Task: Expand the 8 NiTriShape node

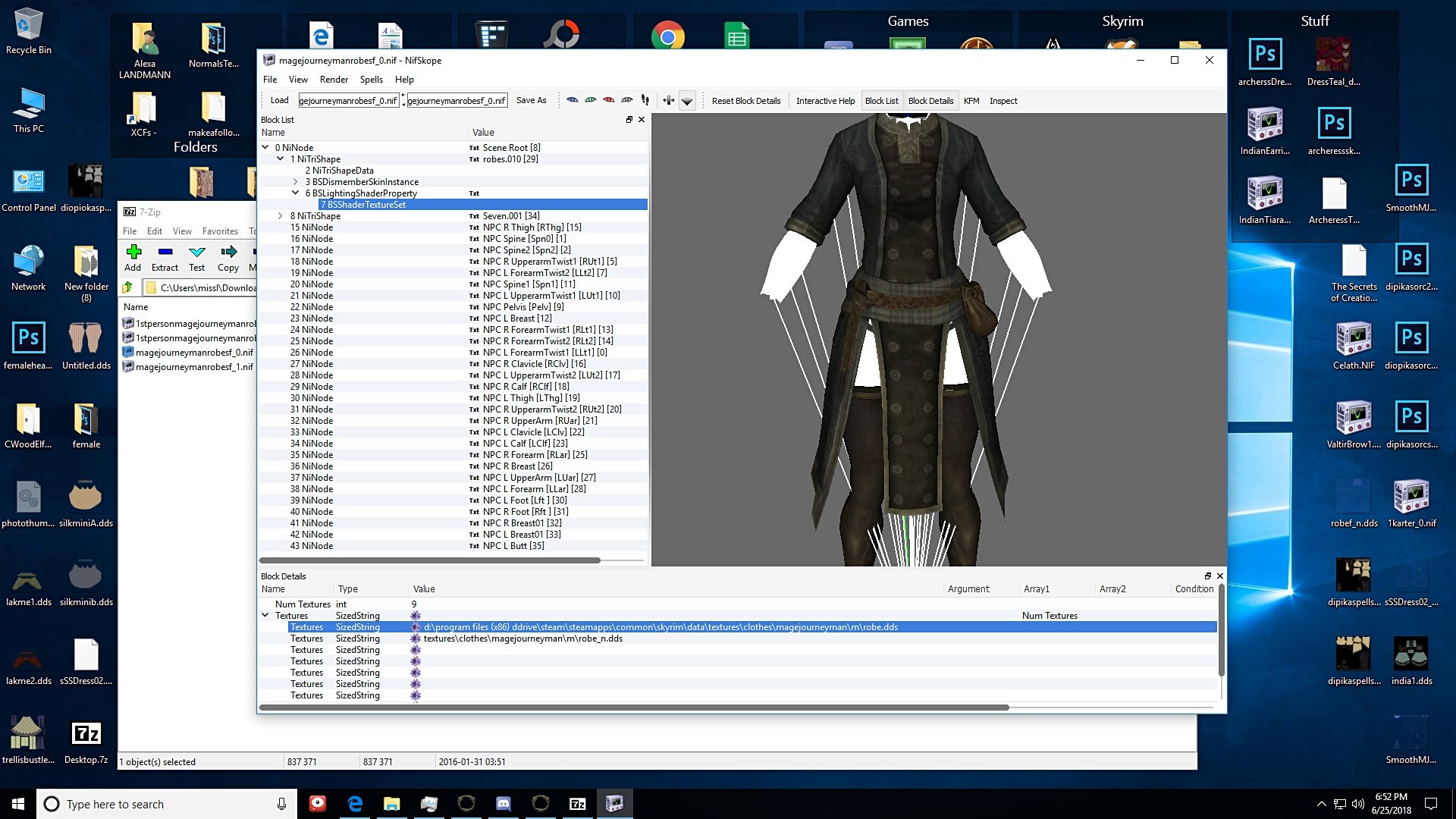Action: [x=281, y=216]
